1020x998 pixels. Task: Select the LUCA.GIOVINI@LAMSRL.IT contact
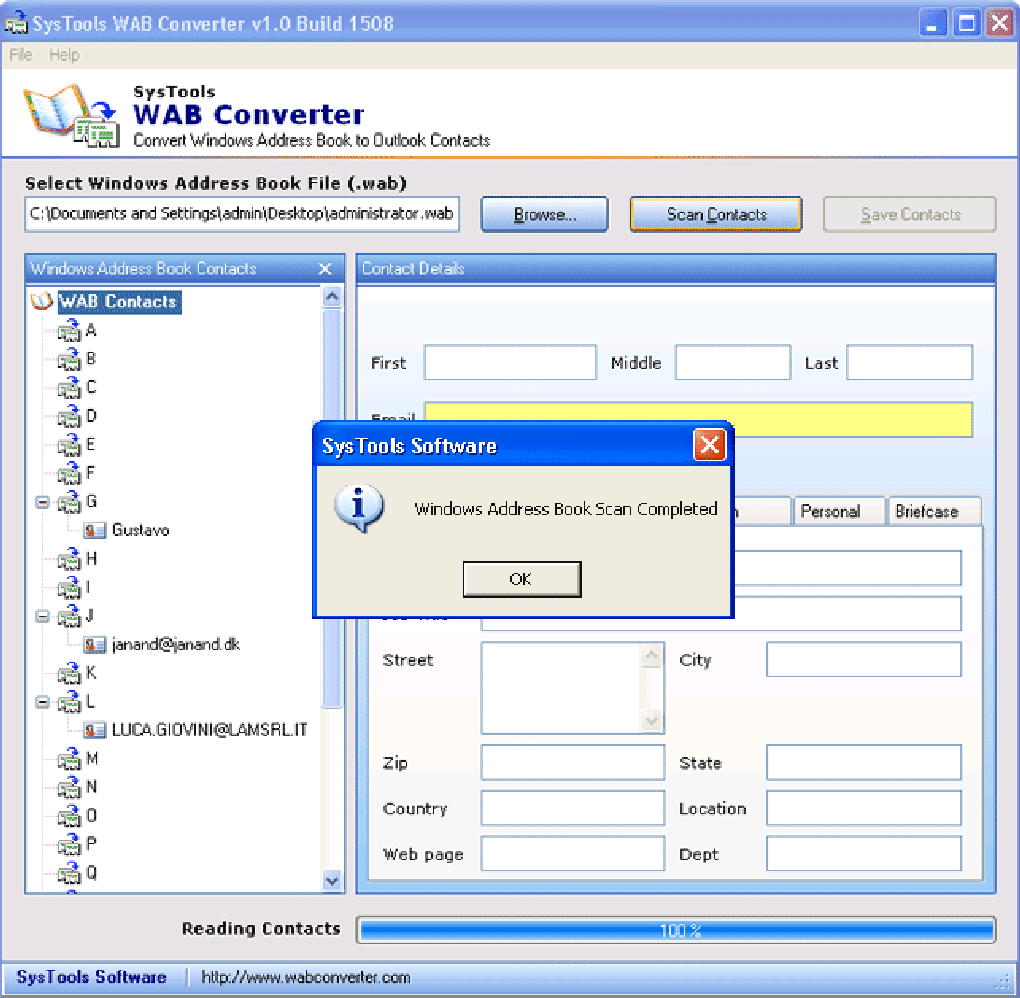pyautogui.click(x=209, y=730)
